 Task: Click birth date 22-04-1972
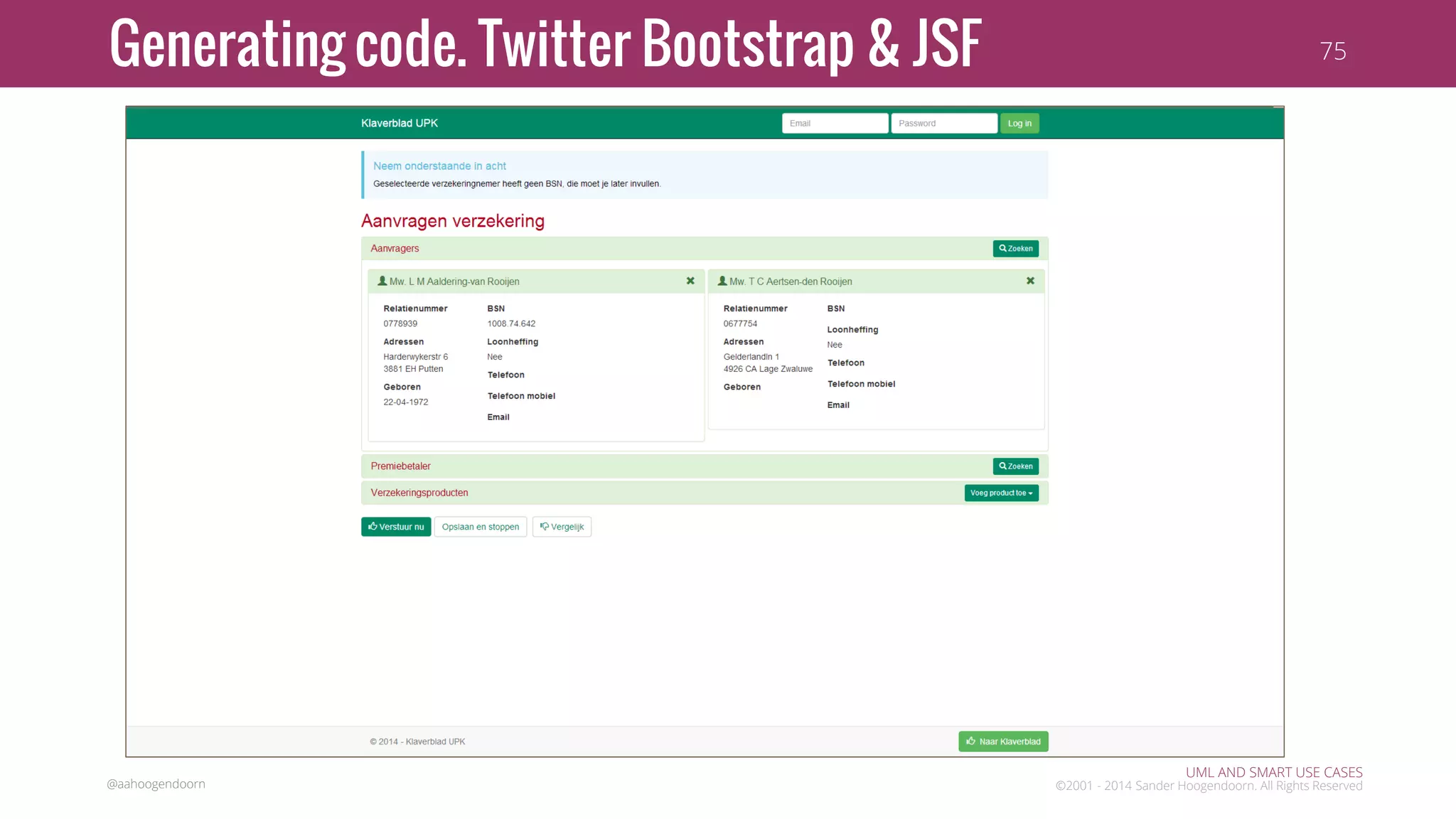click(406, 402)
